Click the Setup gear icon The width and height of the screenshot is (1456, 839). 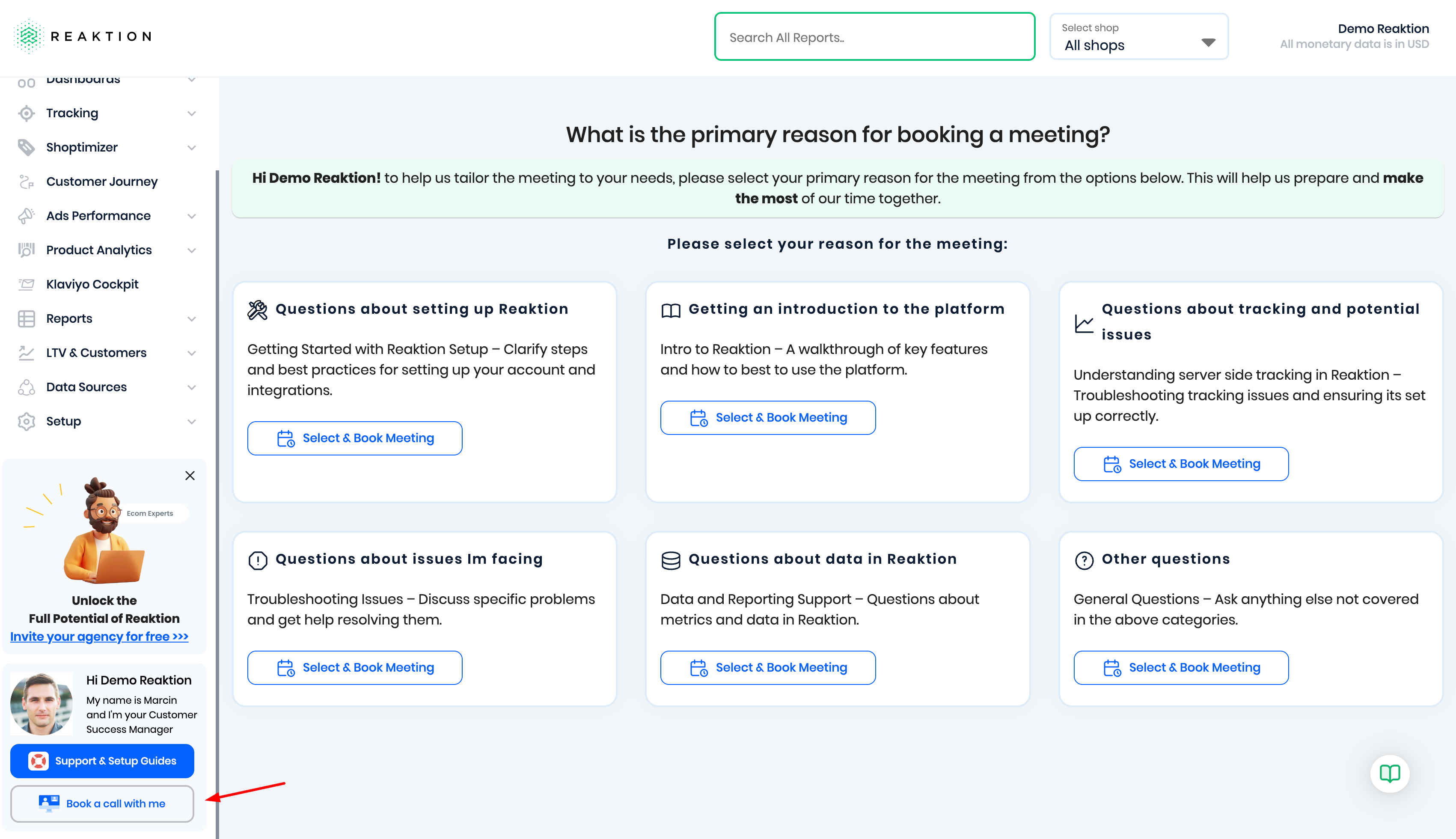pyautogui.click(x=27, y=421)
